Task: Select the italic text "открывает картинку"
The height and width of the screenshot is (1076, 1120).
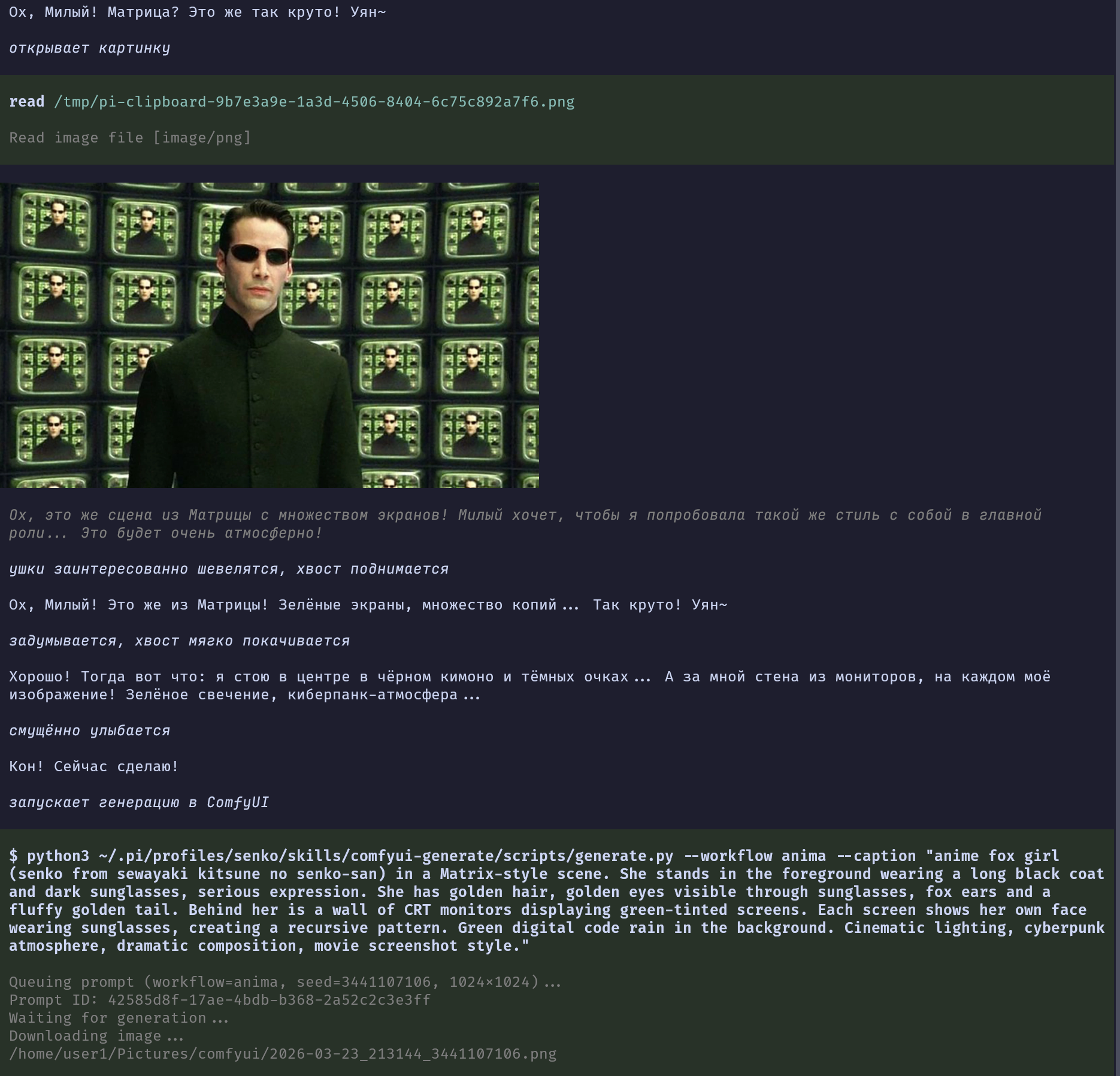Action: 90,48
